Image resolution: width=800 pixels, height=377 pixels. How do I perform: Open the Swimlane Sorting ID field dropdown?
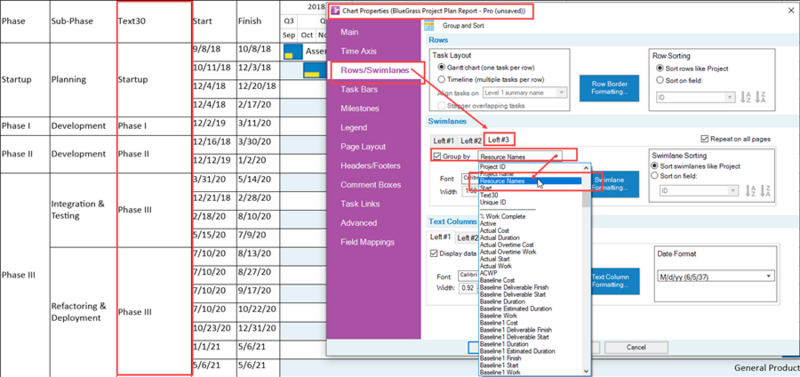[698, 190]
